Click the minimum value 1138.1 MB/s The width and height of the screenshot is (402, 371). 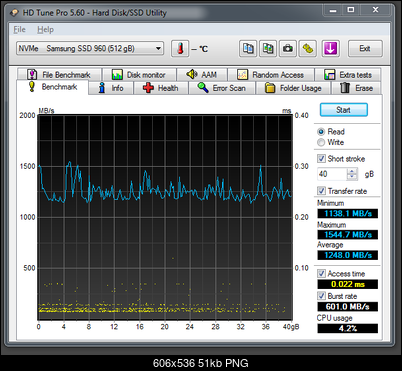coord(348,214)
